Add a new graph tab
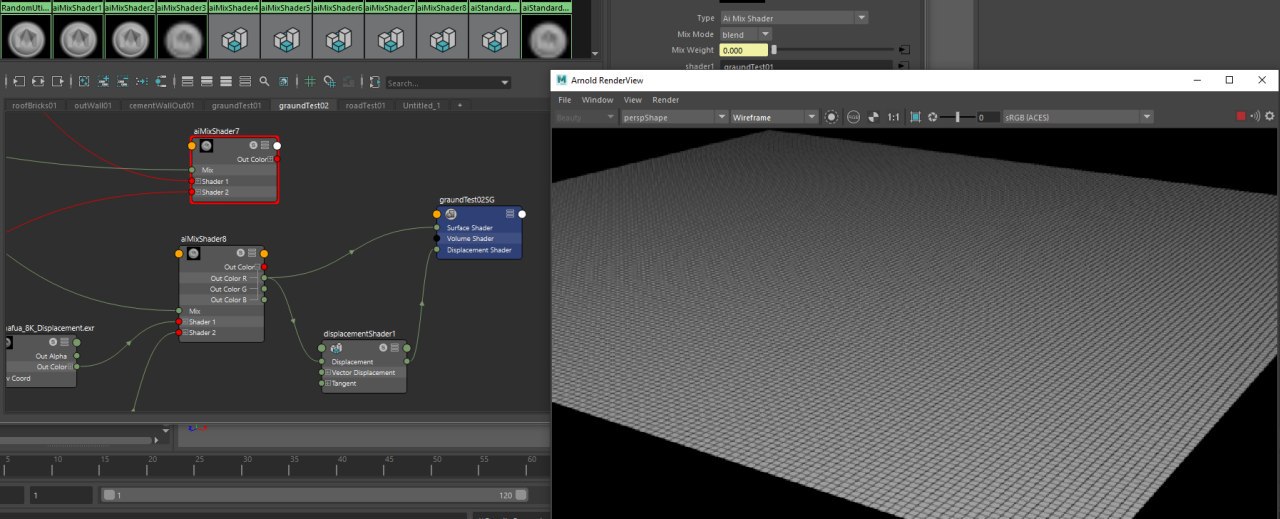 (460, 105)
